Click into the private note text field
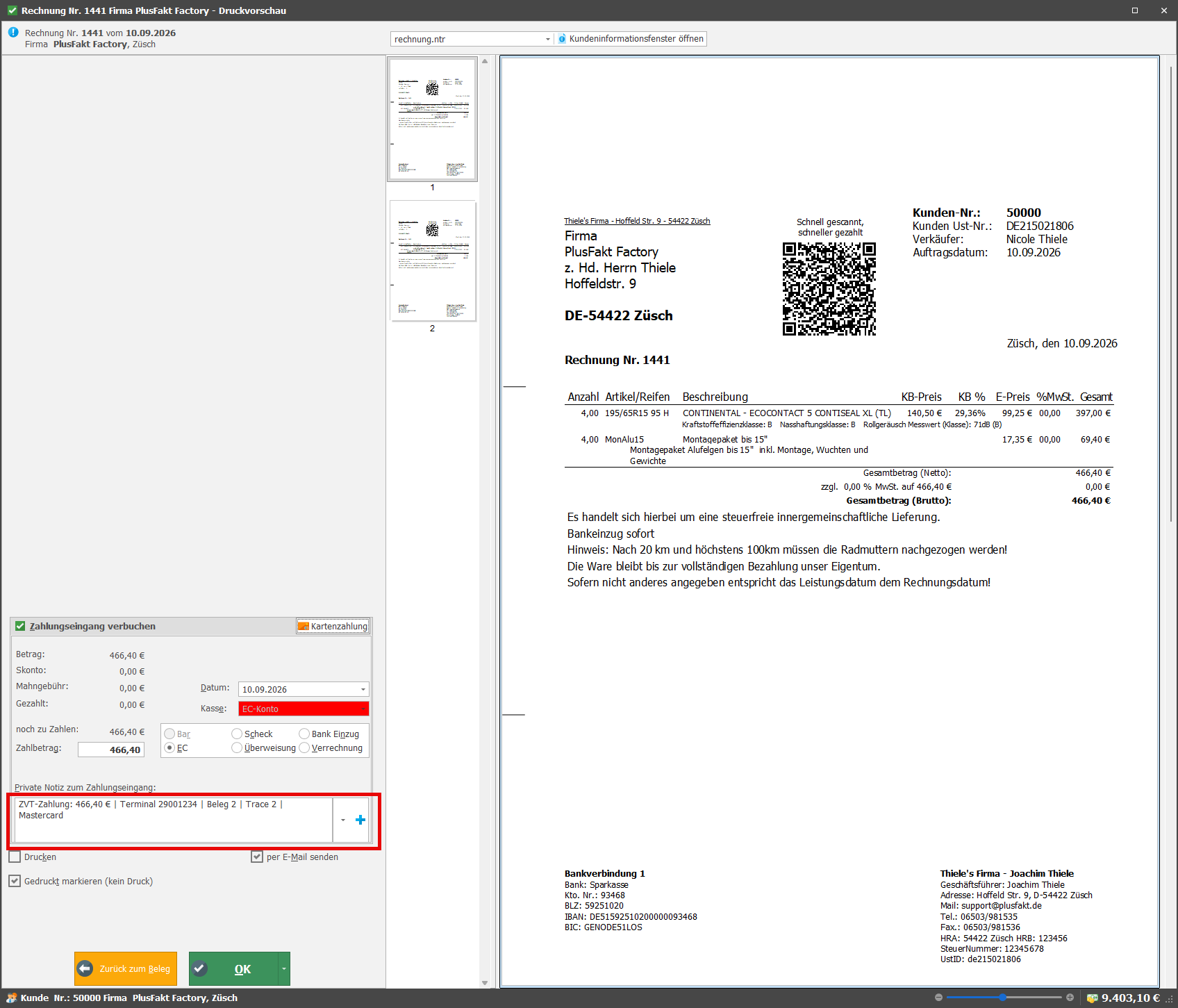 point(174,820)
